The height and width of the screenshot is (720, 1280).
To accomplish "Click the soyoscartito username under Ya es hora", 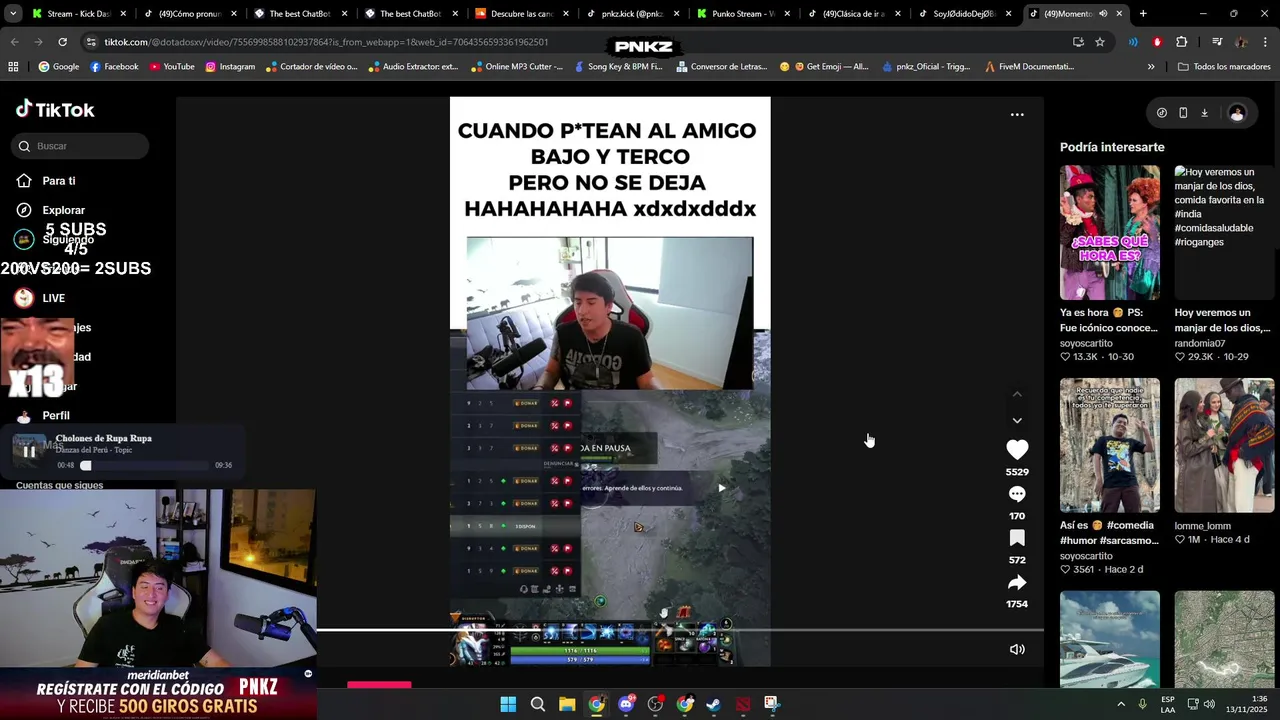I will 1086,343.
